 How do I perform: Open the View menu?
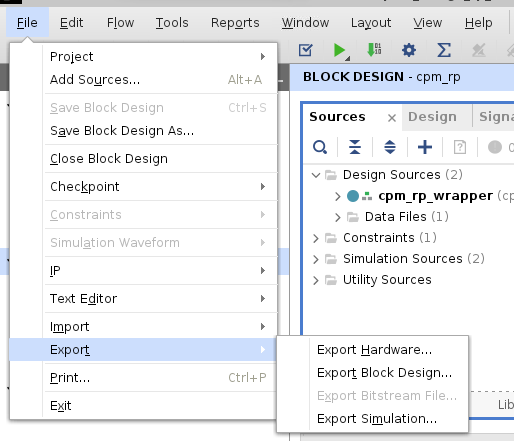428,23
